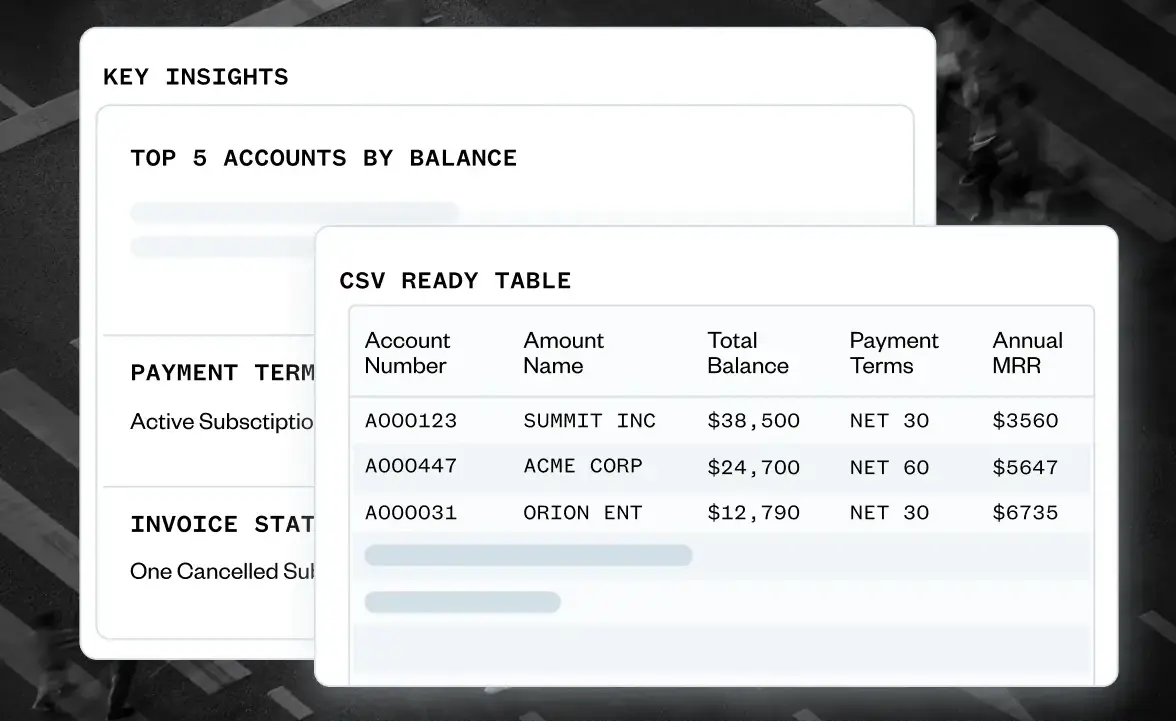
Task: Select the $6735 annual MRR value
Action: (x=1024, y=513)
